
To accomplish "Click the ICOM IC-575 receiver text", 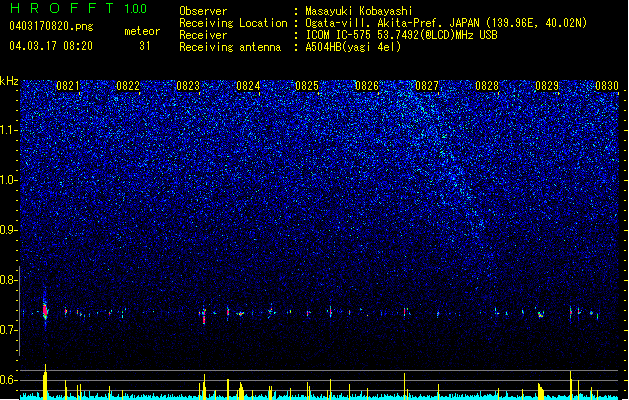I will pyautogui.click(x=401, y=35).
